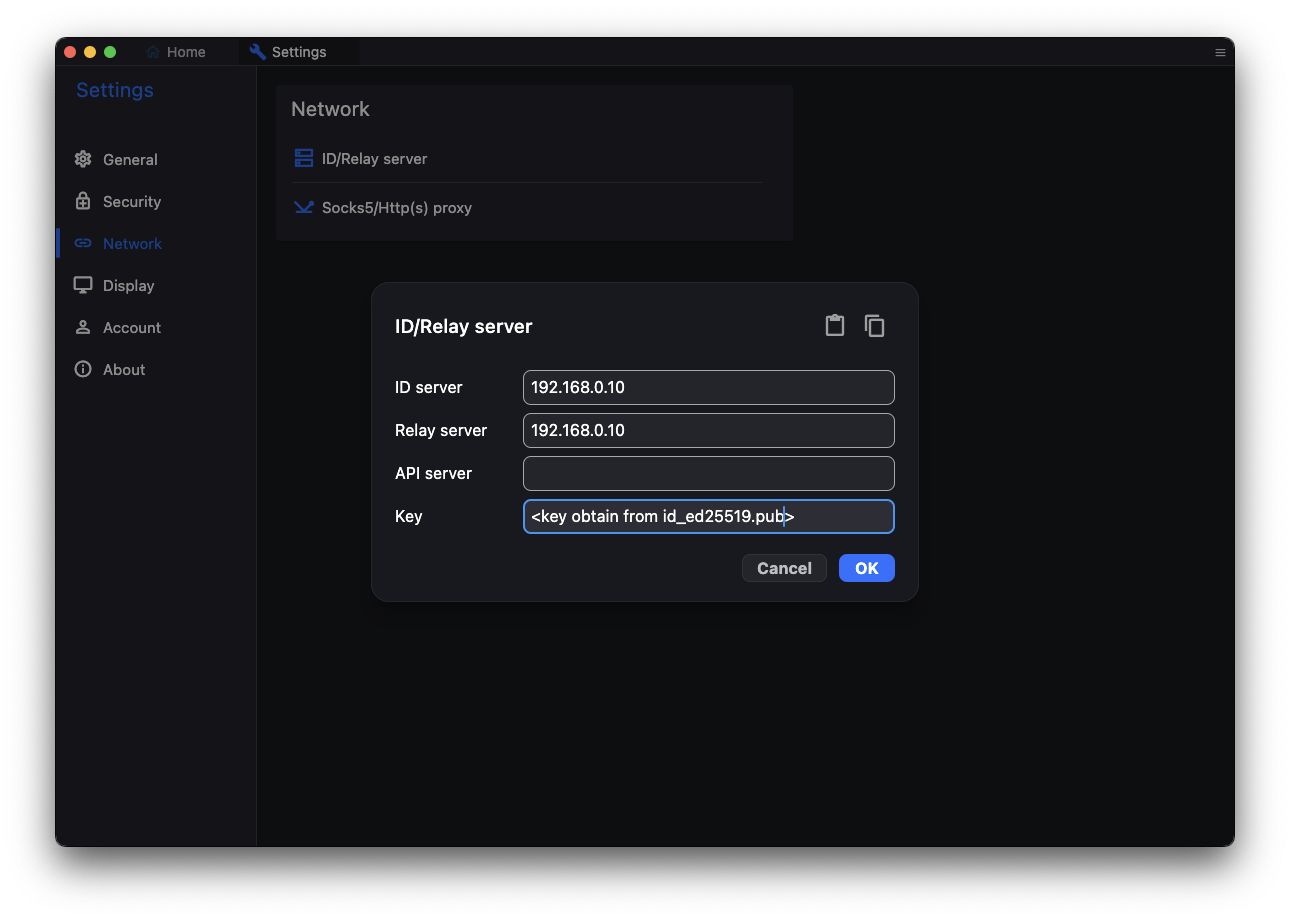Image resolution: width=1290 pixels, height=920 pixels.
Task: Click the General gear icon in sidebar
Action: 83,159
